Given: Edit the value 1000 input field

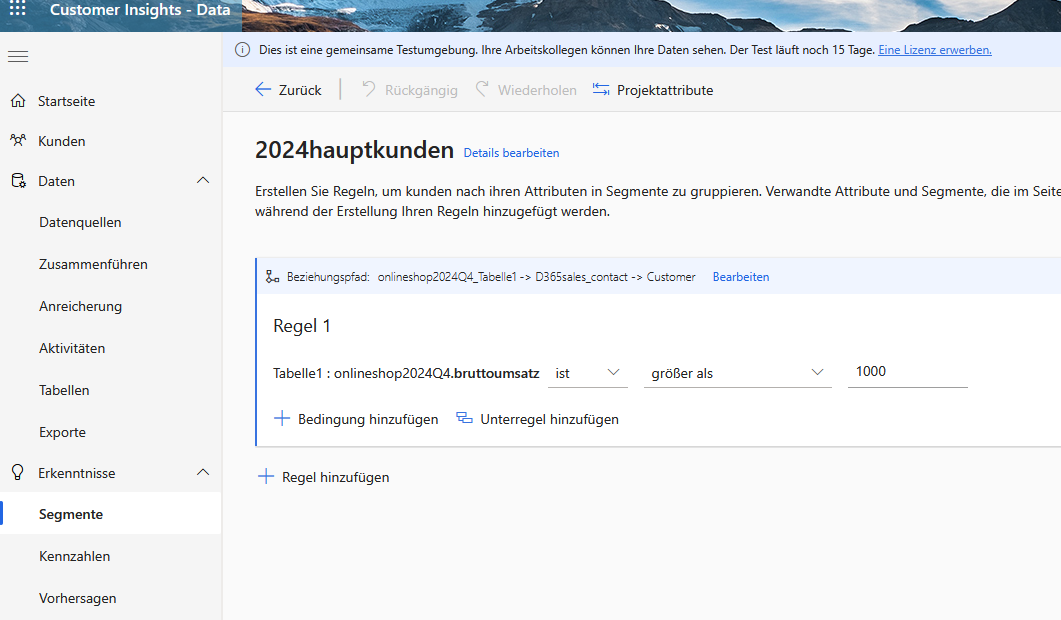Looking at the screenshot, I should (905, 371).
